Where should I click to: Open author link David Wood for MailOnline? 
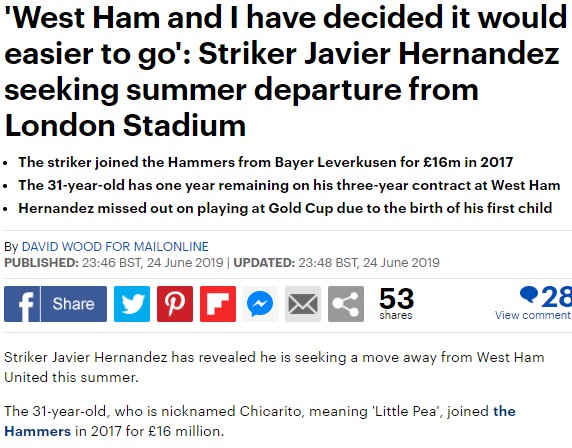pyautogui.click(x=115, y=247)
